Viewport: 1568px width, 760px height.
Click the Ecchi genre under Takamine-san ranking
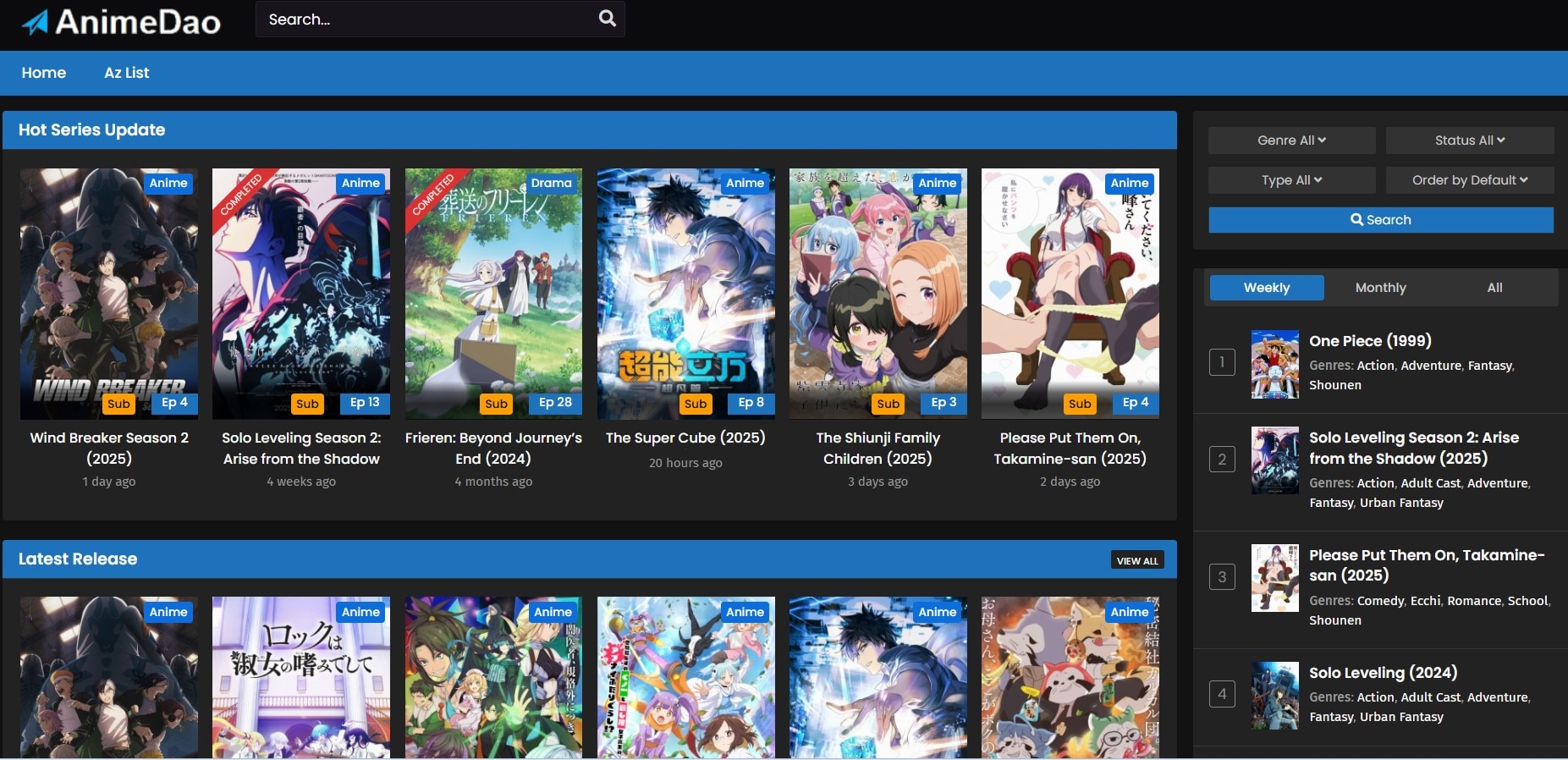[1425, 601]
